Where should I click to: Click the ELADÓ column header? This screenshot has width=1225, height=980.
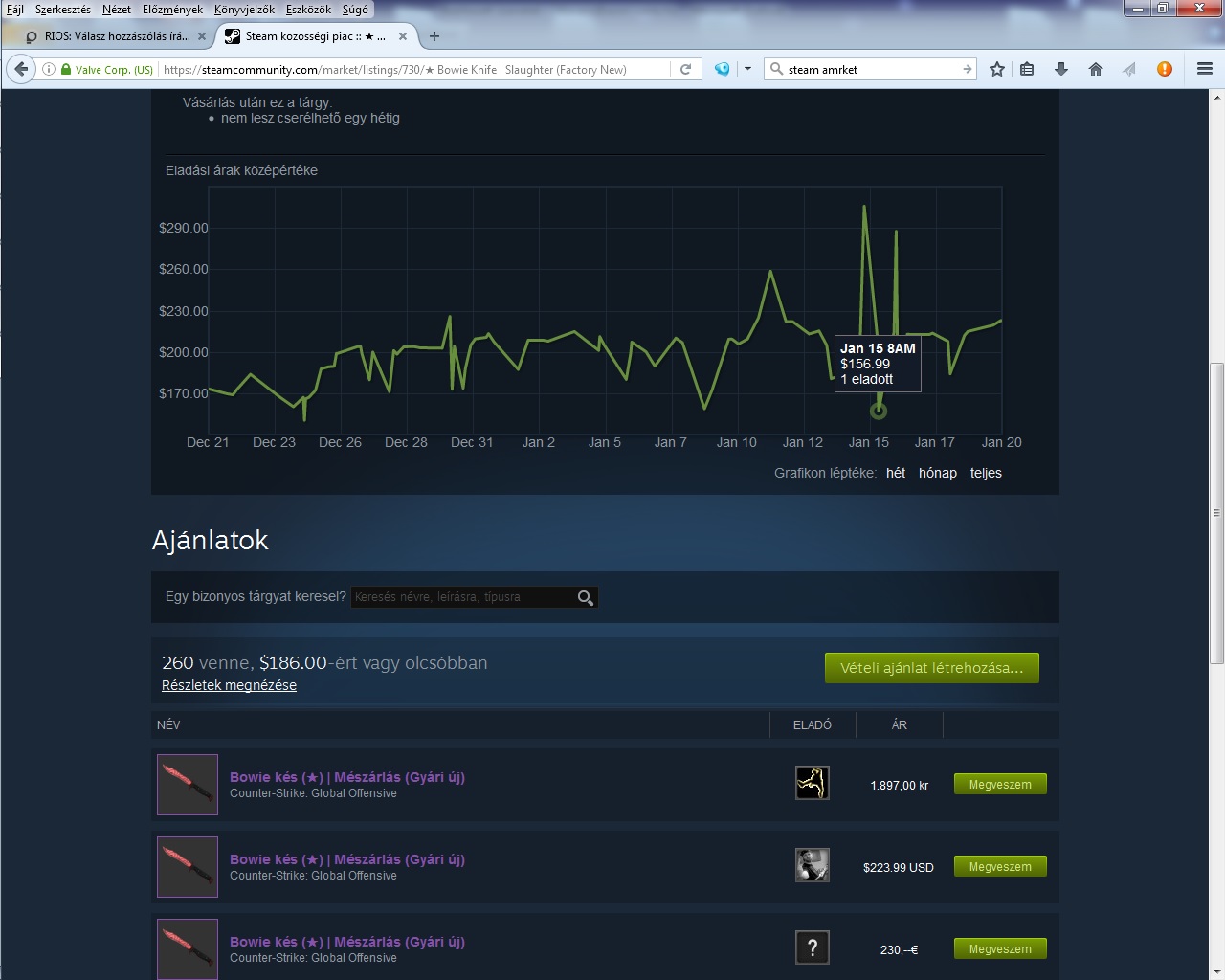coord(813,725)
